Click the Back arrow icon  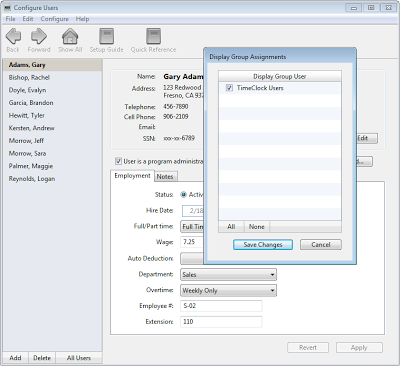click(13, 36)
